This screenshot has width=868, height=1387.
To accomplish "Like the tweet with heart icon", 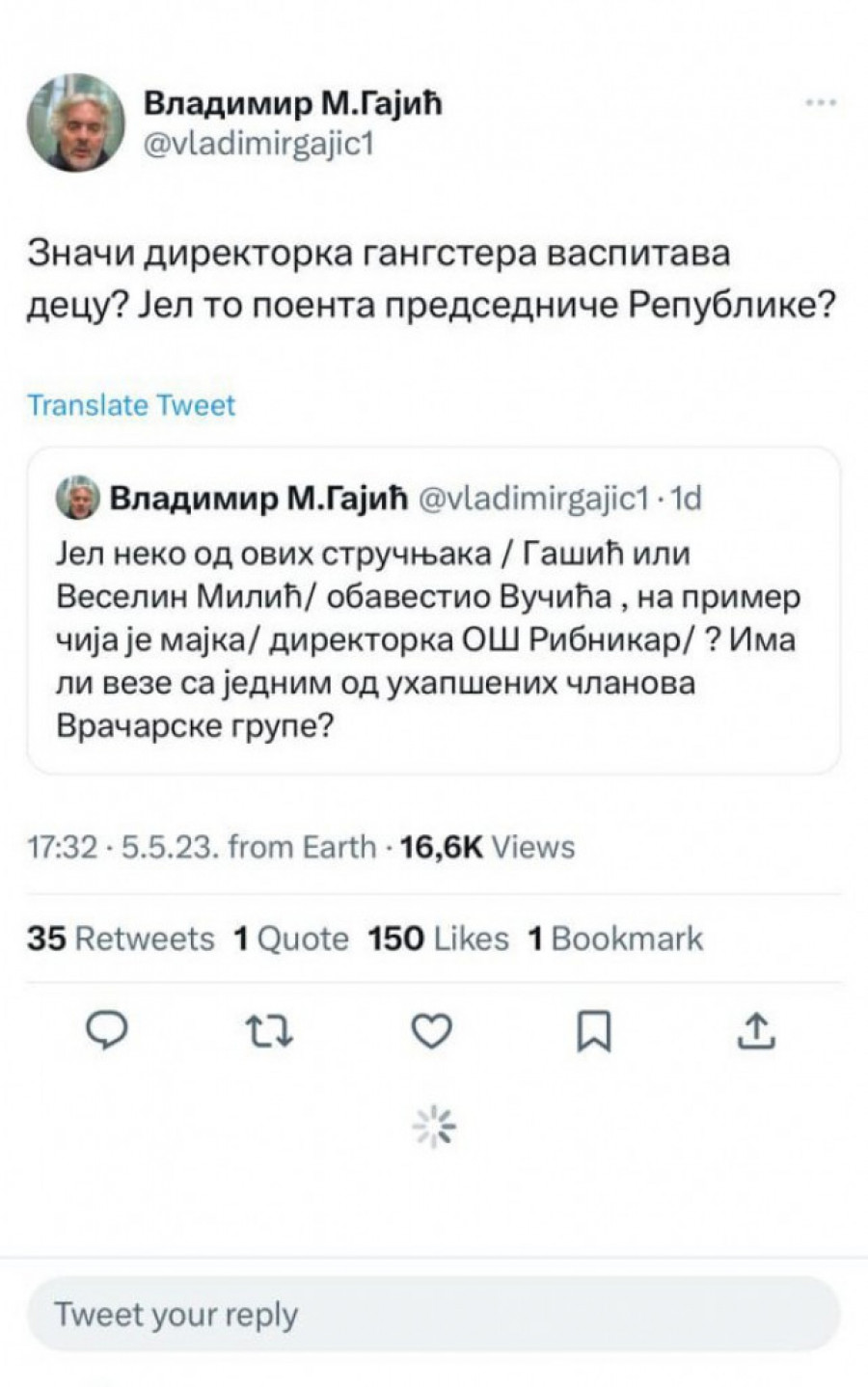I will pyautogui.click(x=431, y=1032).
